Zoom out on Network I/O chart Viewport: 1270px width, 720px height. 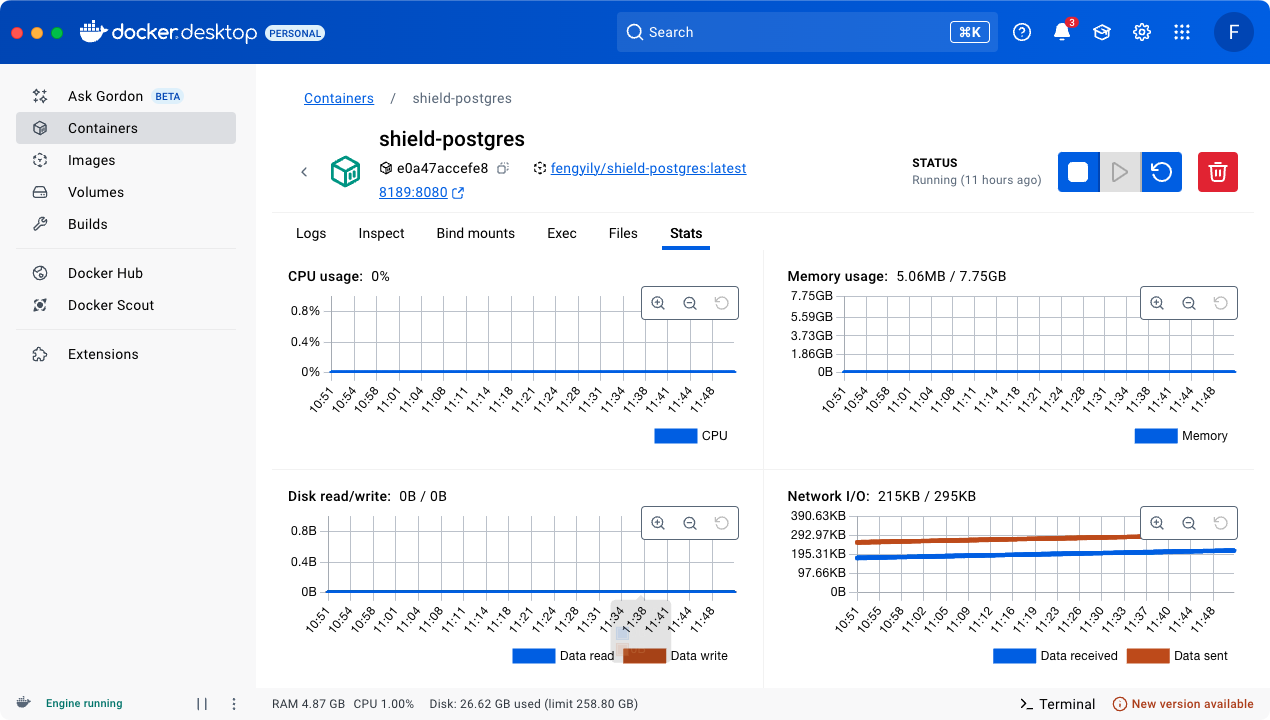click(x=1189, y=523)
